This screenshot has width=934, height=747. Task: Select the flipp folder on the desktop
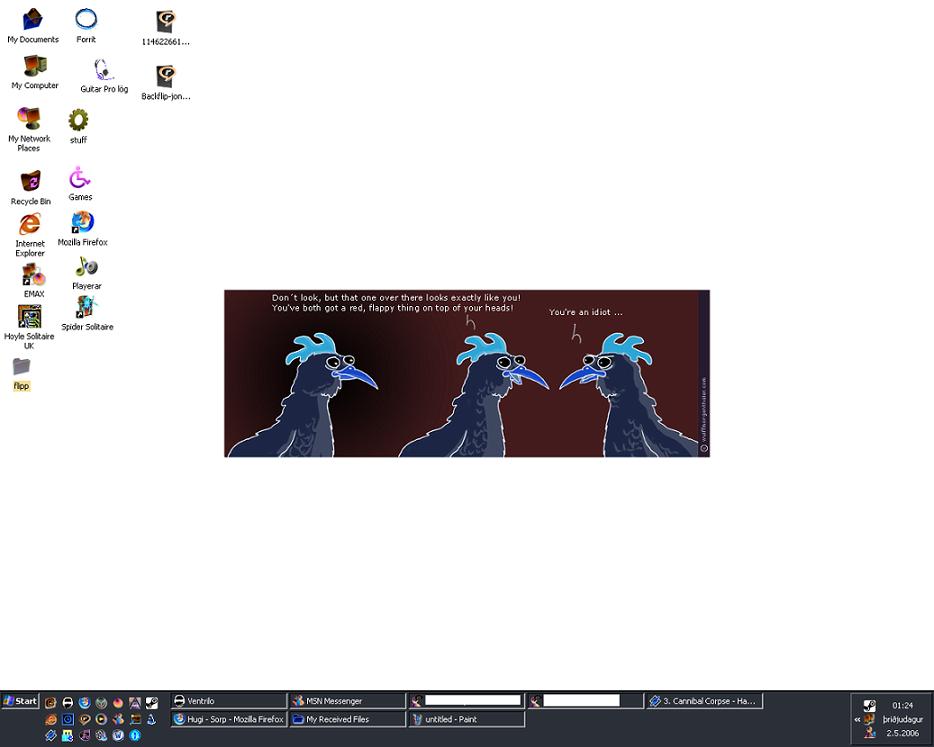pyautogui.click(x=21, y=374)
